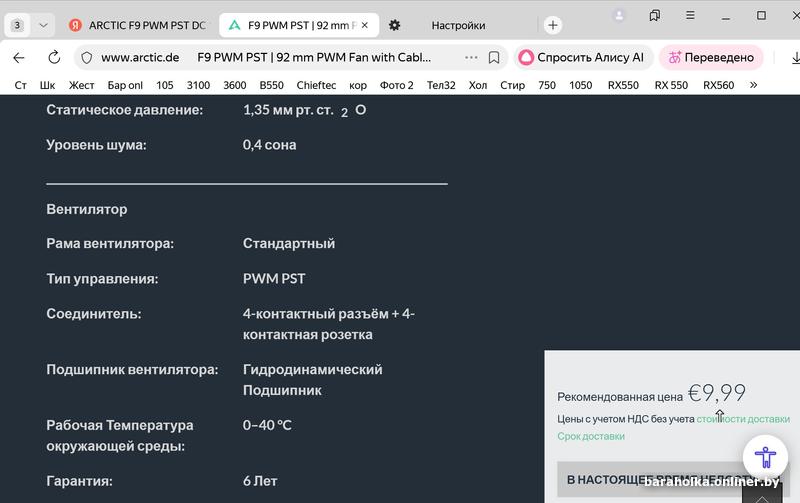Click the Спросить Алису AI button

582,58
